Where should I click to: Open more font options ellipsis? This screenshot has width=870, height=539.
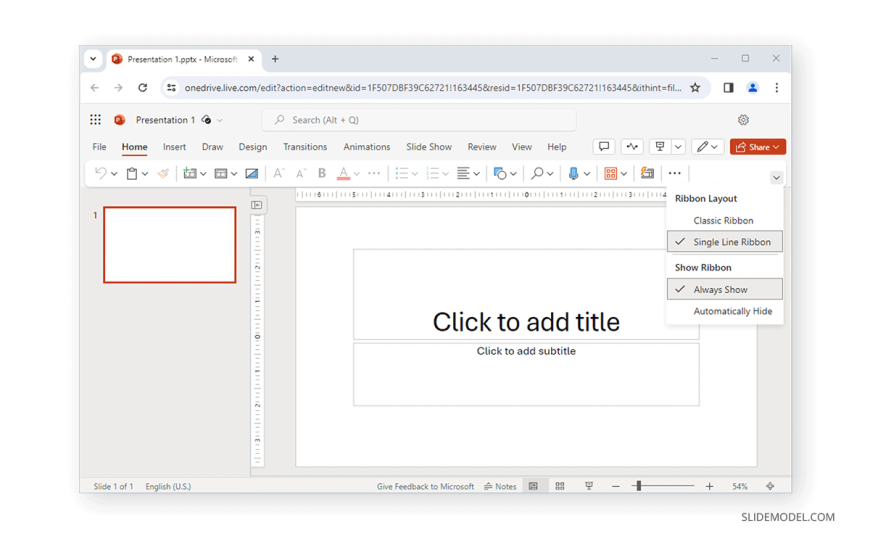[x=375, y=173]
